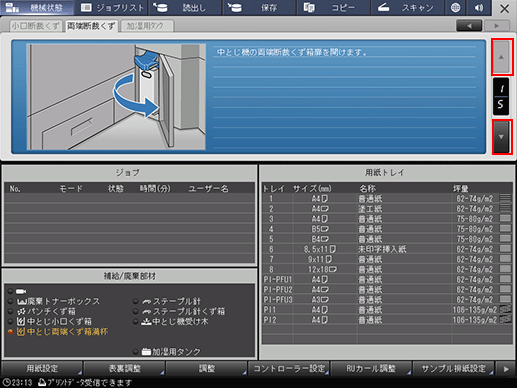Click PI2 106-135g/m2 weight cell
The width and height of the screenshot is (517, 388).
click(x=475, y=320)
